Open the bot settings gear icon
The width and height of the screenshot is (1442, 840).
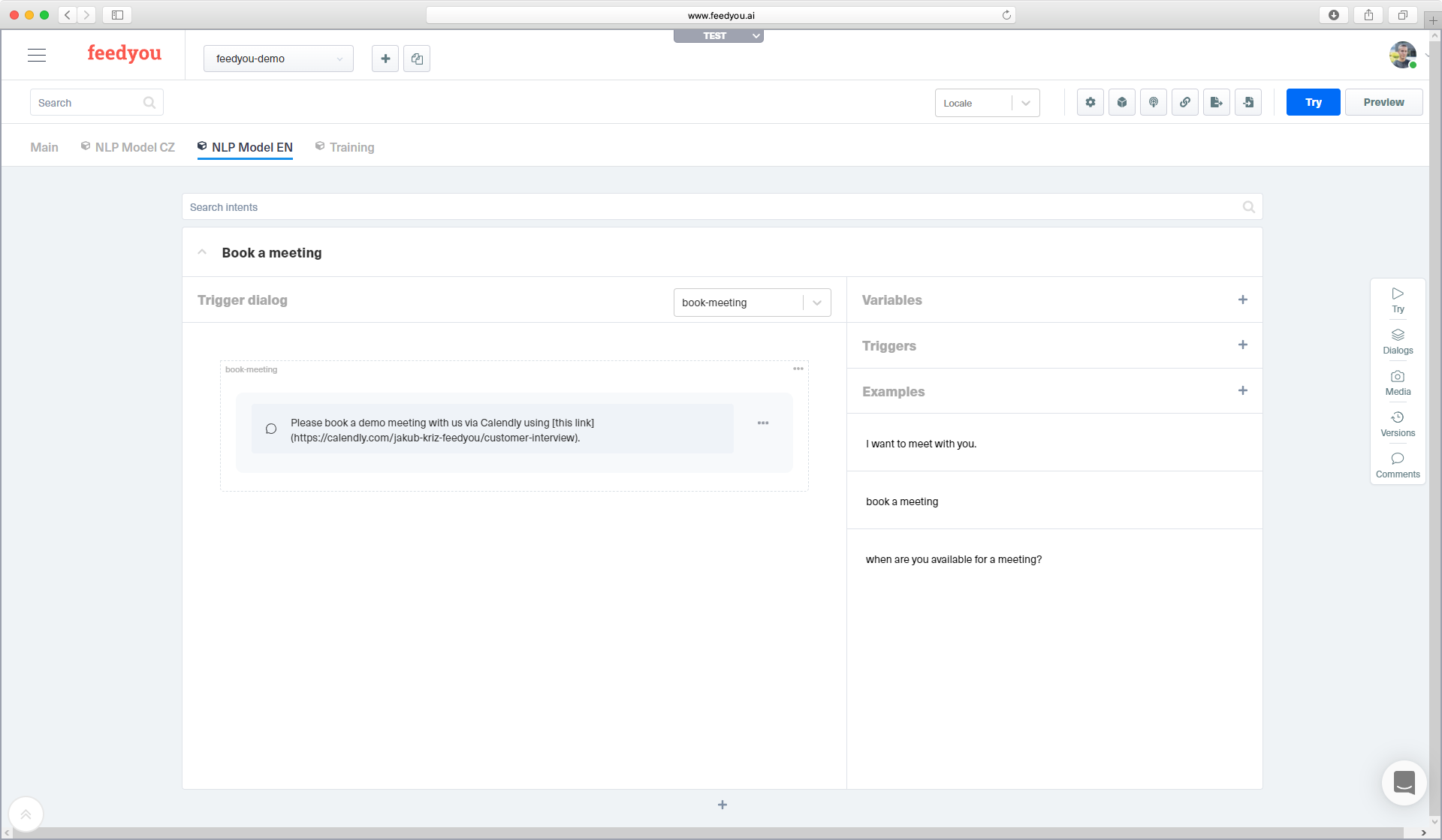pyautogui.click(x=1091, y=102)
